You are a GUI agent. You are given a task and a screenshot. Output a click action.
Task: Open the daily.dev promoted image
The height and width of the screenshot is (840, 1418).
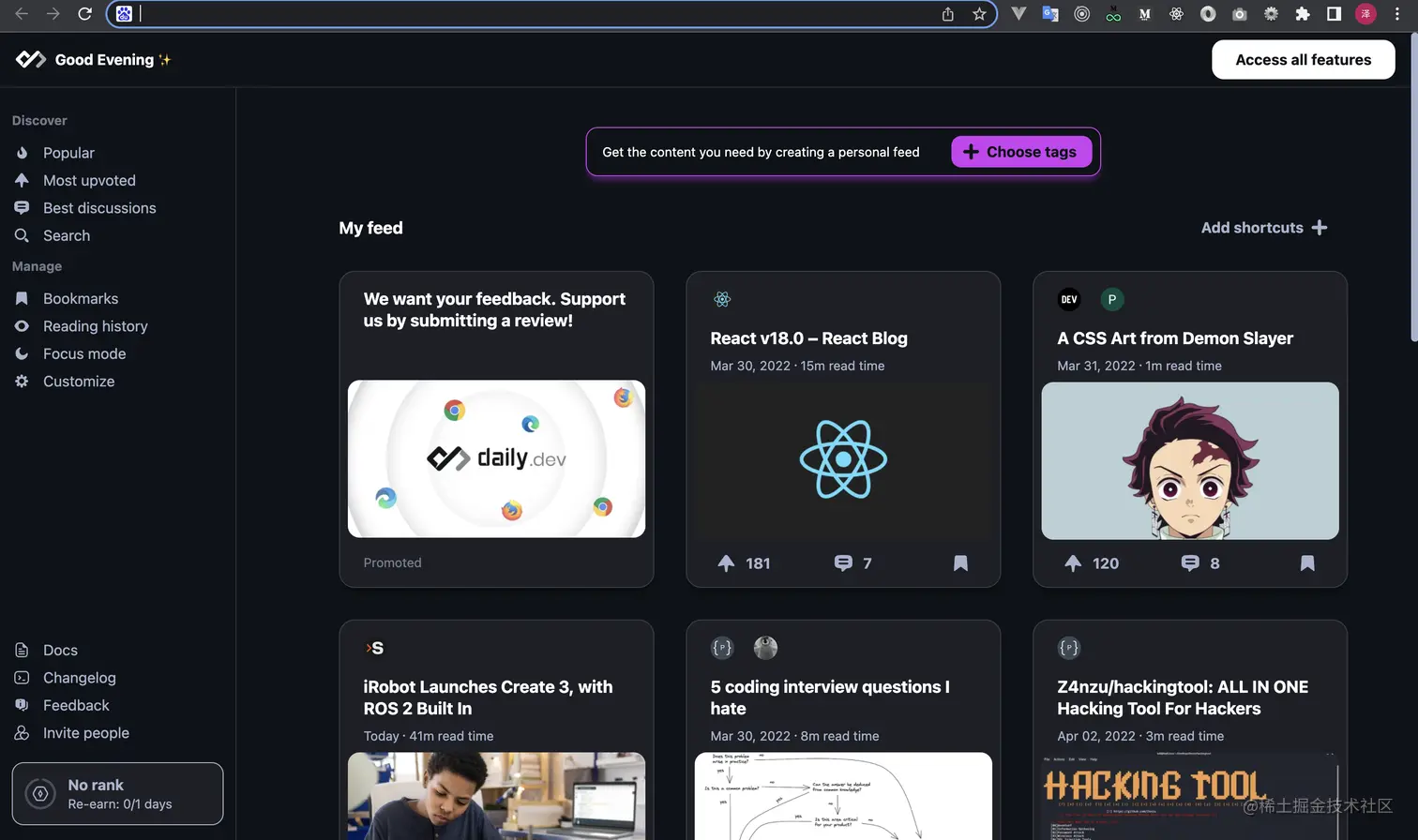pyautogui.click(x=496, y=458)
